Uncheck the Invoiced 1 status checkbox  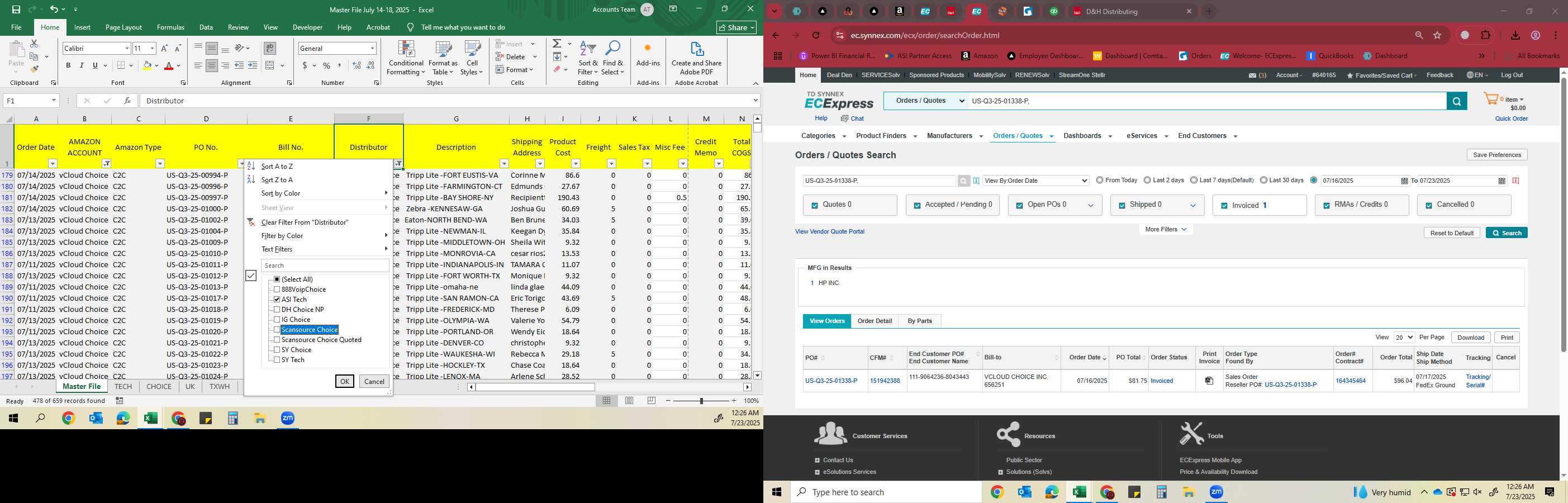pyautogui.click(x=1224, y=206)
